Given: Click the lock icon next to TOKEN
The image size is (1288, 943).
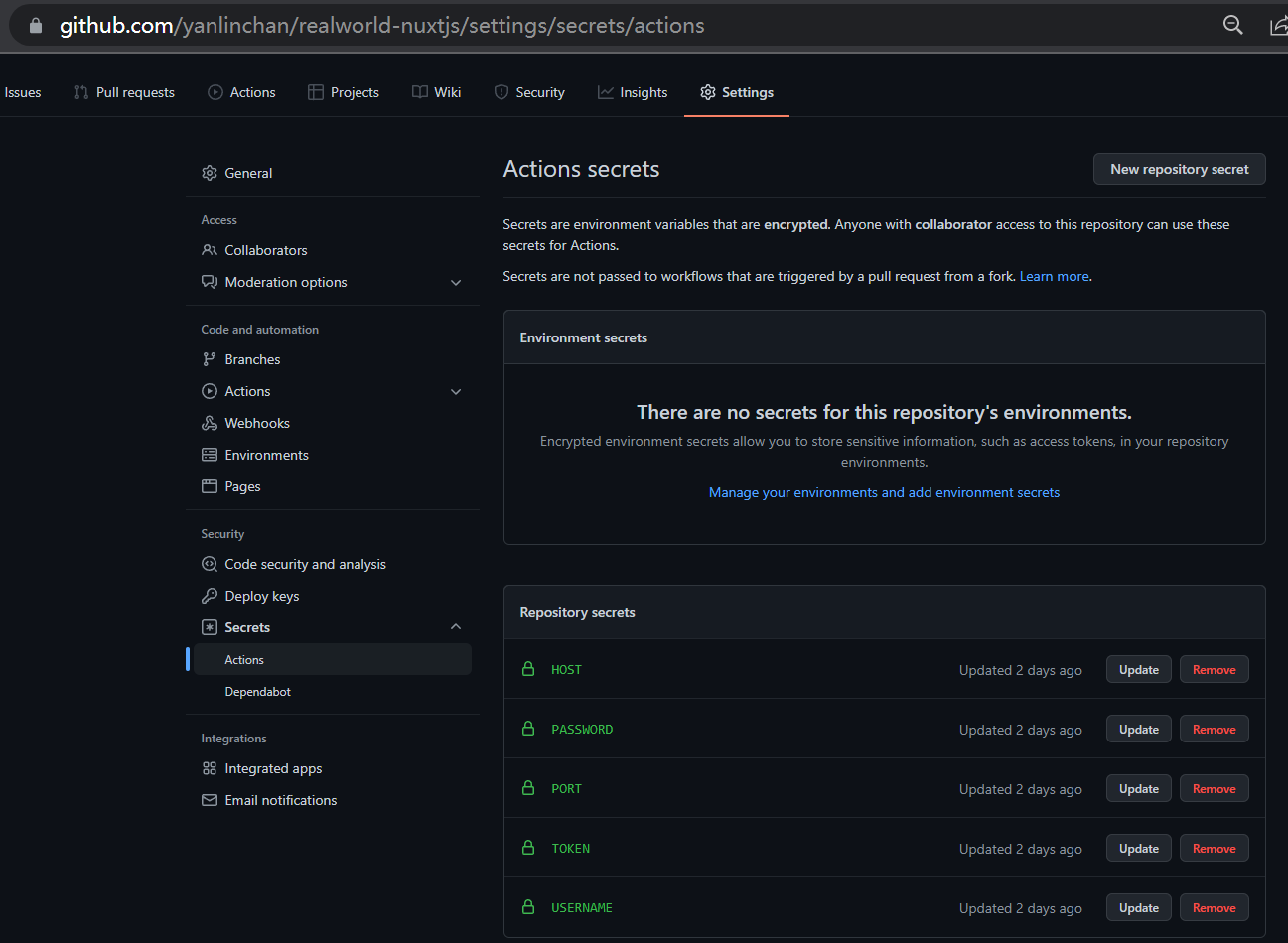Looking at the screenshot, I should pyautogui.click(x=528, y=848).
